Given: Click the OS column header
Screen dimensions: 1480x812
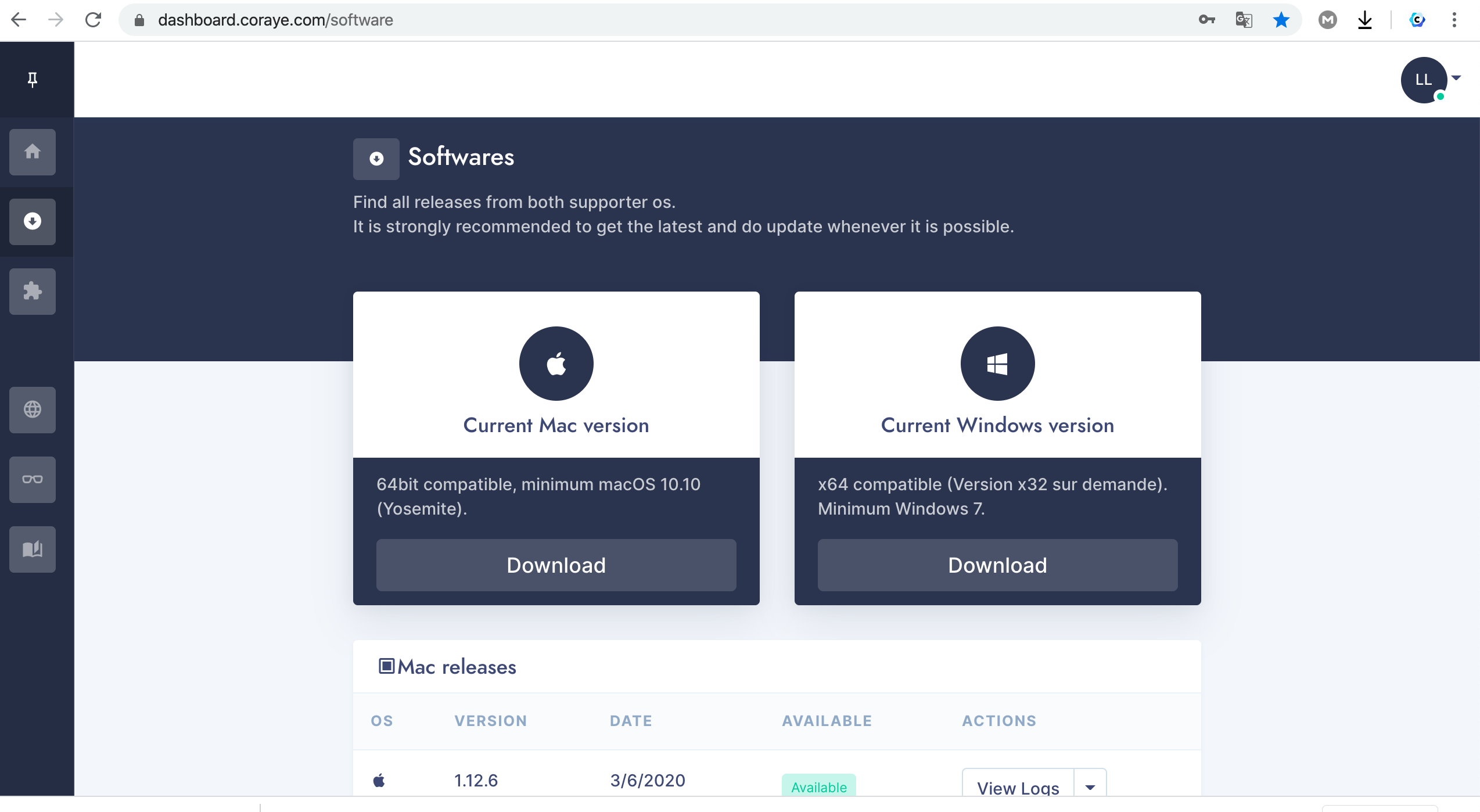Looking at the screenshot, I should (x=382, y=721).
